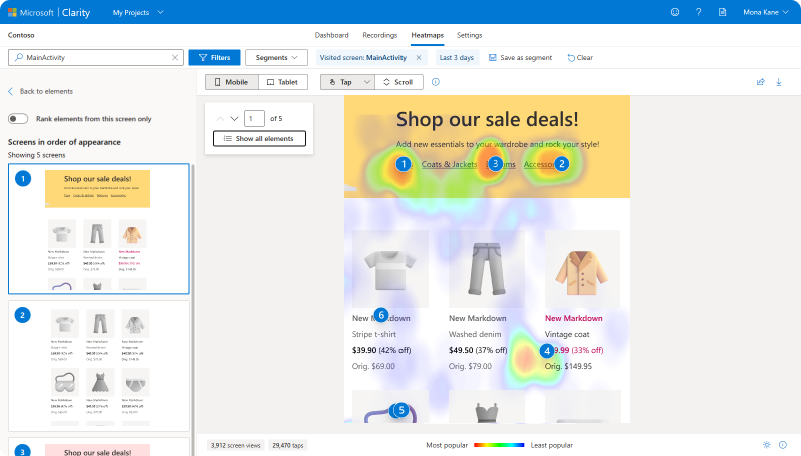This screenshot has width=801, height=456.
Task: Click the feedback smiley icon in header
Action: click(675, 12)
